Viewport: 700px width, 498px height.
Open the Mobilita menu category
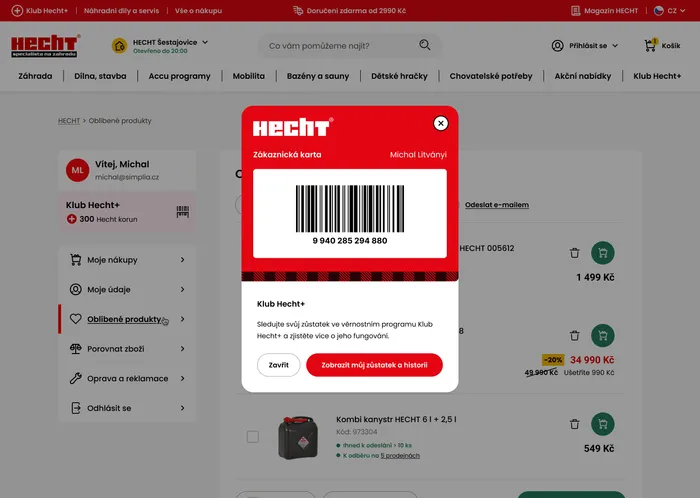[x=249, y=76]
